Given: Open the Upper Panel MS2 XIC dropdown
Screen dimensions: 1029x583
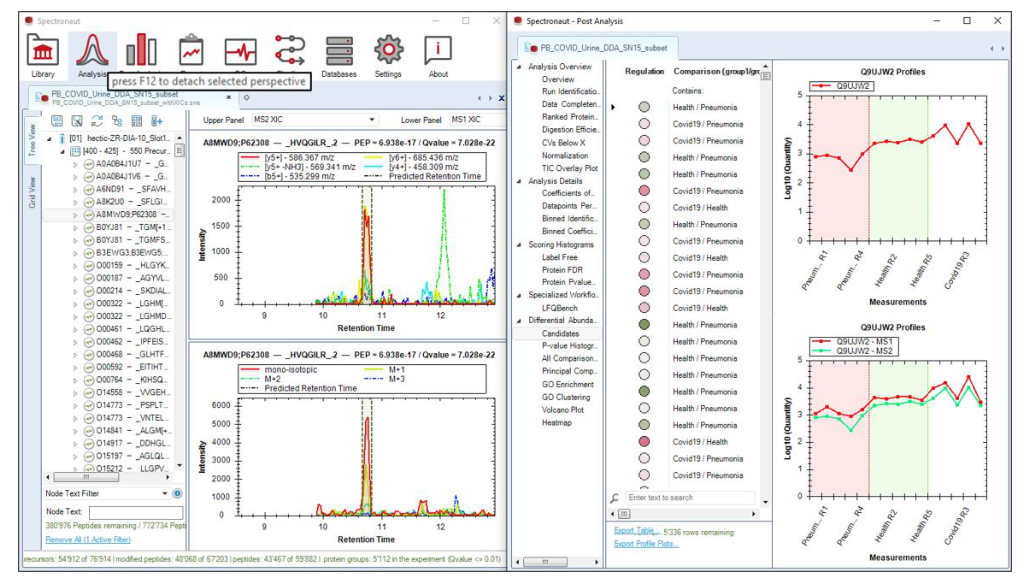Looking at the screenshot, I should point(315,119).
